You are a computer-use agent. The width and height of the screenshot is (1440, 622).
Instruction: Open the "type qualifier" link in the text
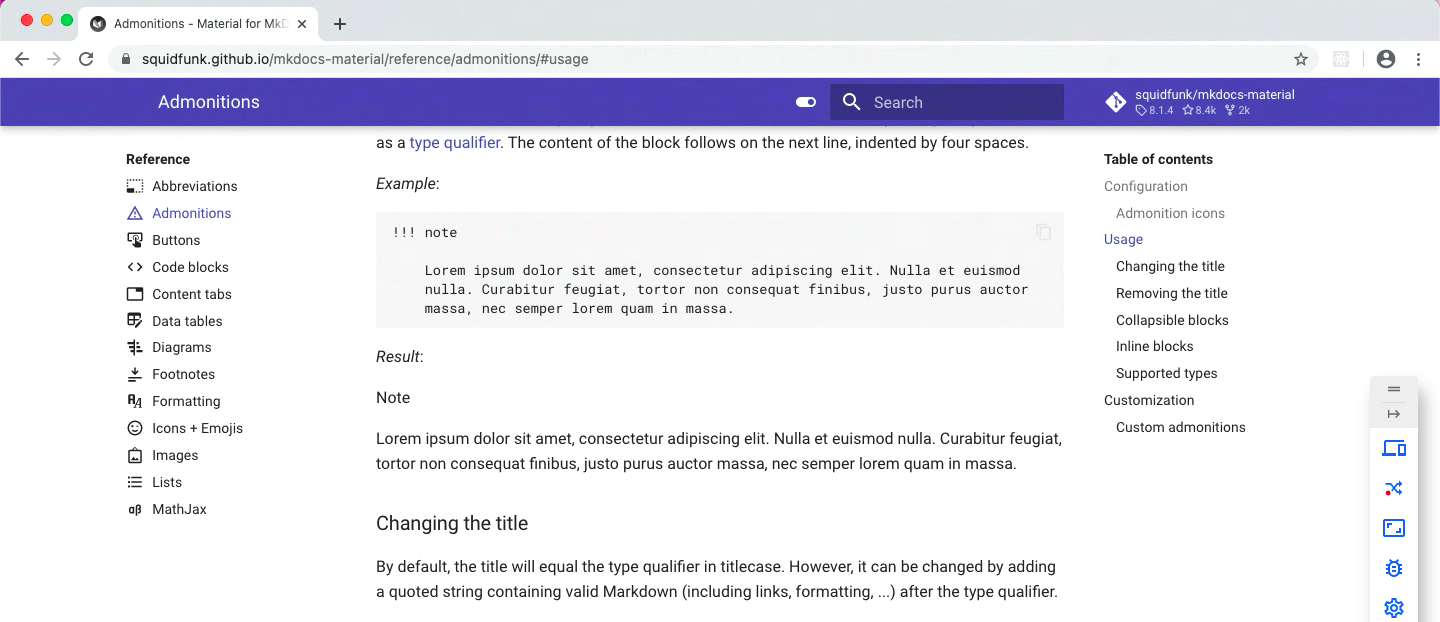[x=456, y=142]
